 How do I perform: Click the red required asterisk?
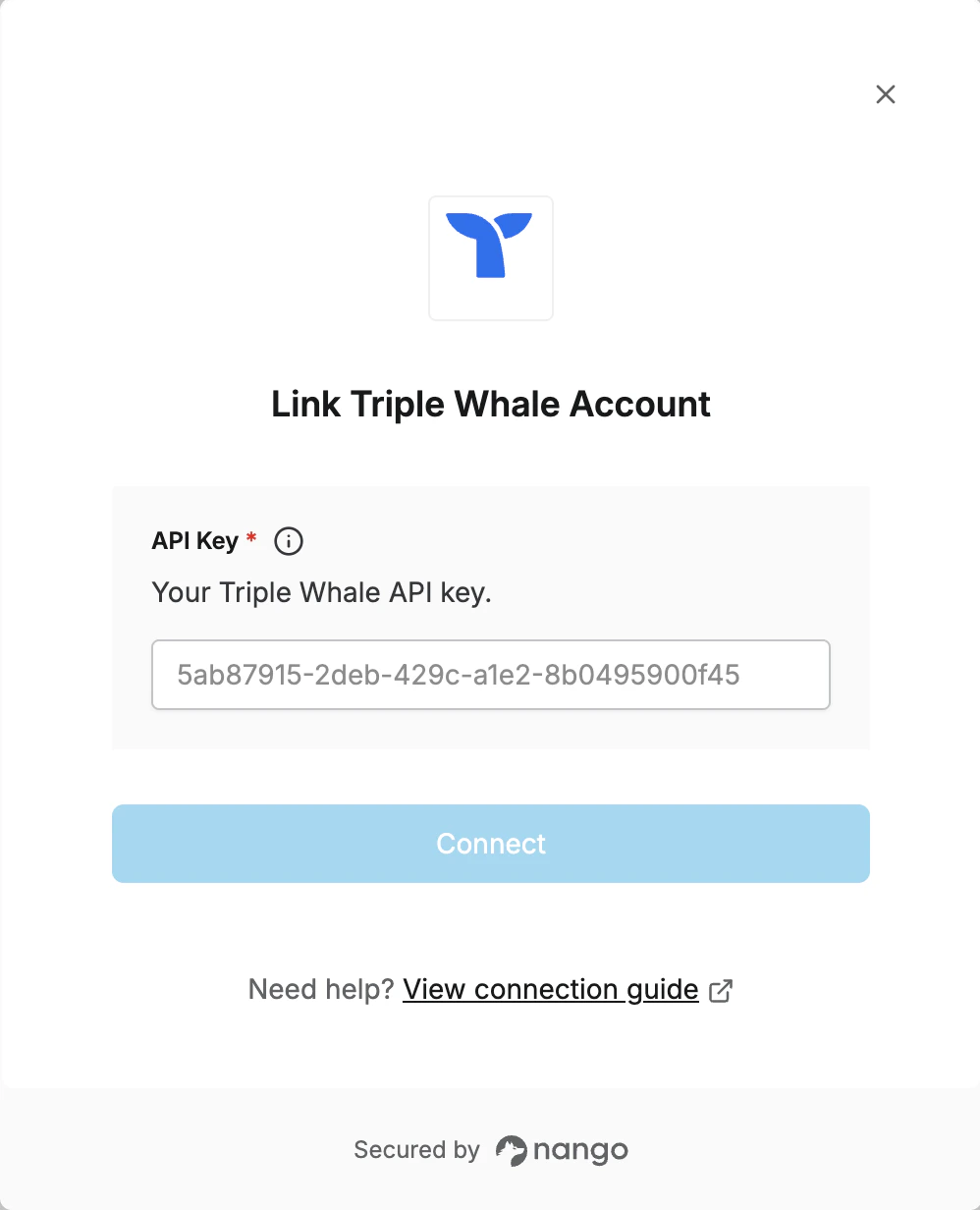[x=252, y=537]
